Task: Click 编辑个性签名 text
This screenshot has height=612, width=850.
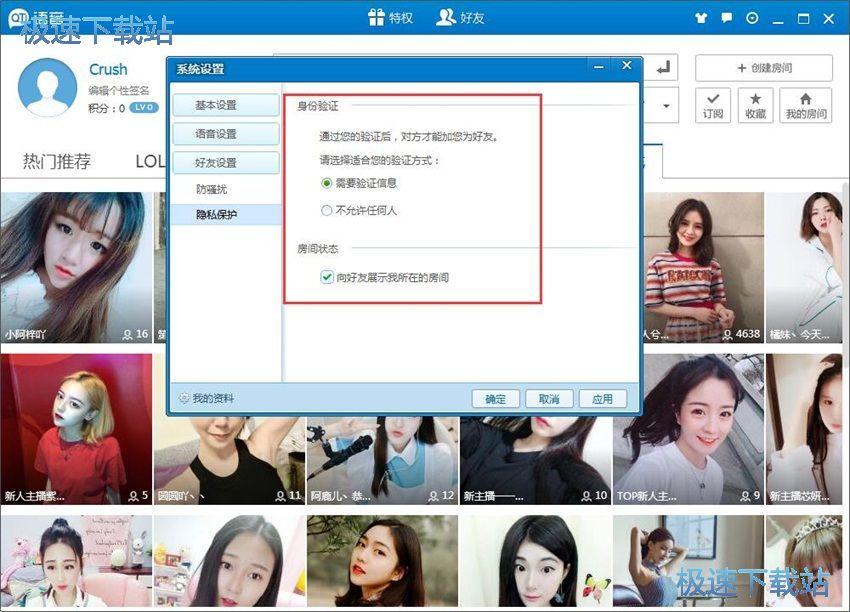Action: point(118,90)
